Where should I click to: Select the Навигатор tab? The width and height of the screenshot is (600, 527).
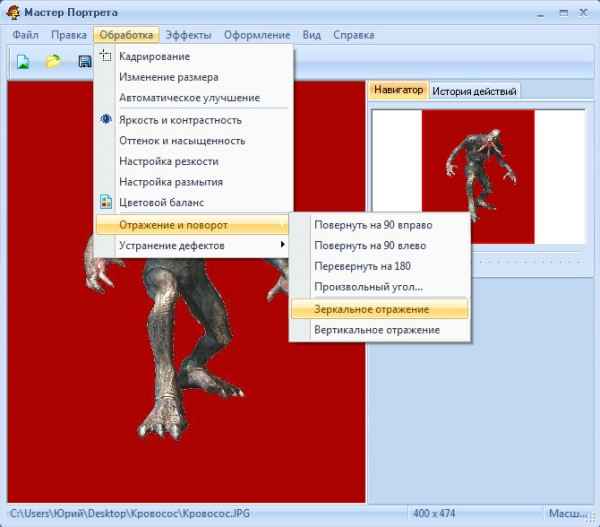point(399,90)
